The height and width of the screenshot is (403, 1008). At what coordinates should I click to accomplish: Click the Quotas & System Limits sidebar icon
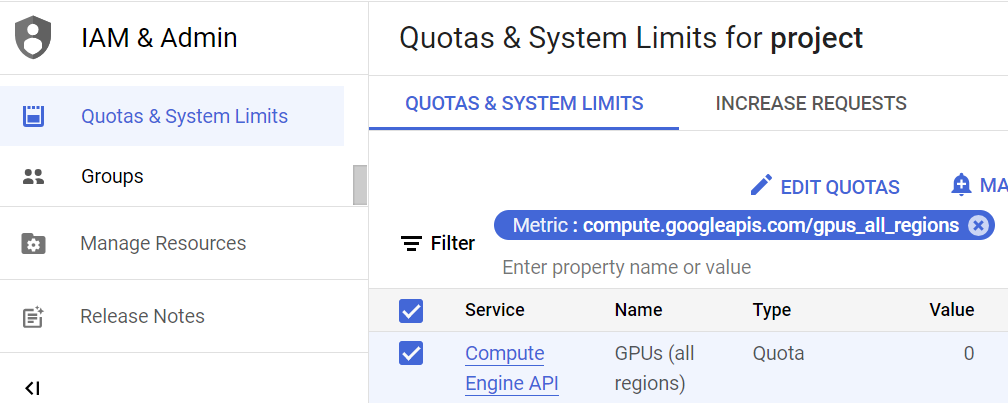point(34,116)
